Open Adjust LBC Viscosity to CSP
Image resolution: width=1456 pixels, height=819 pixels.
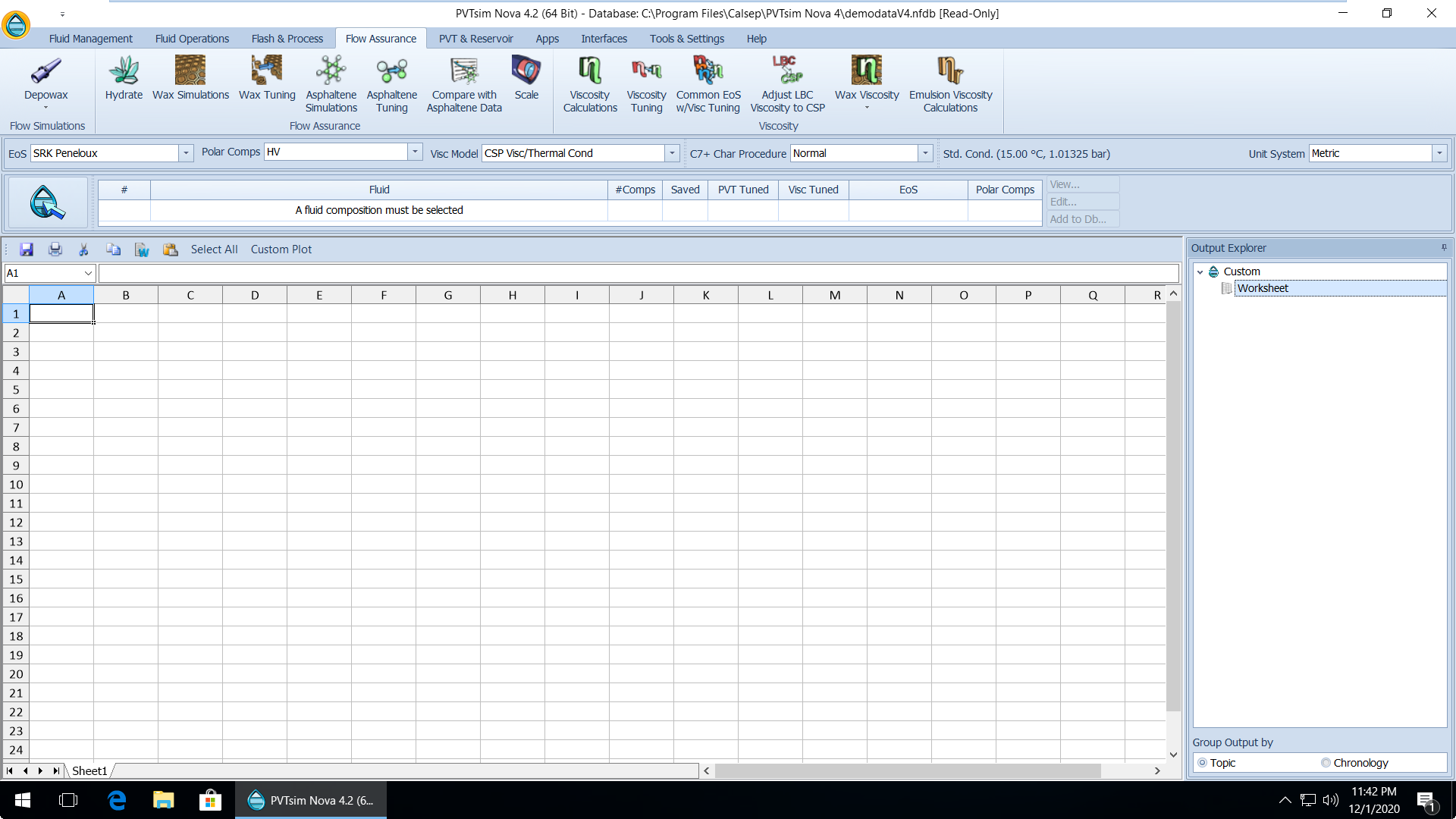tap(787, 84)
